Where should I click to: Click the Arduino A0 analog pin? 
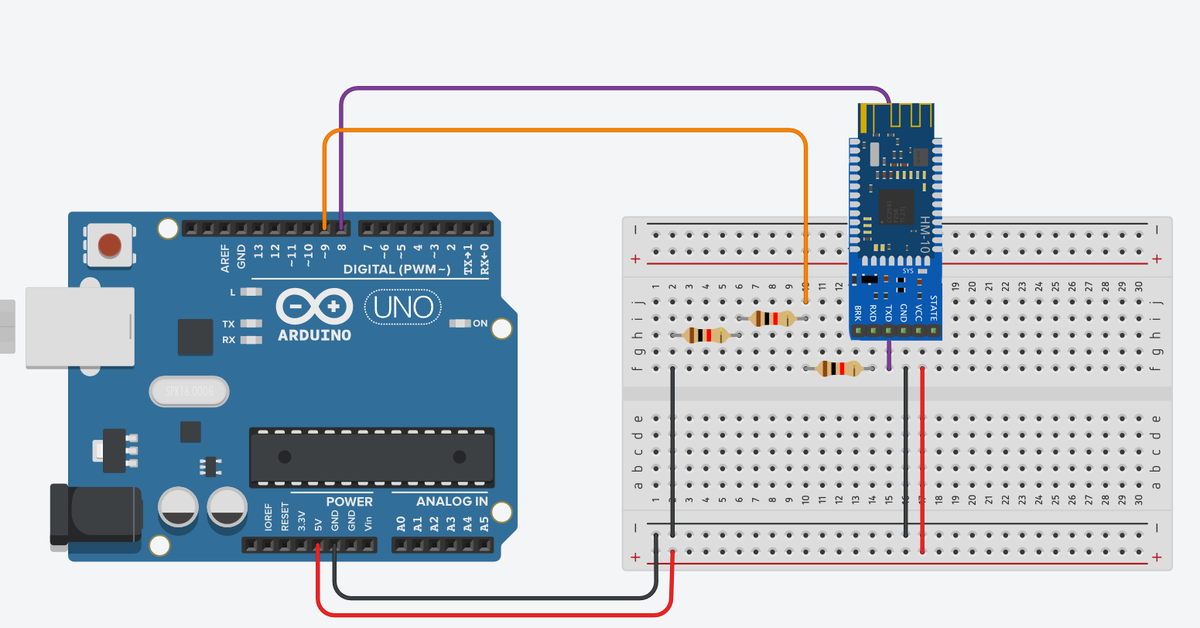click(402, 545)
